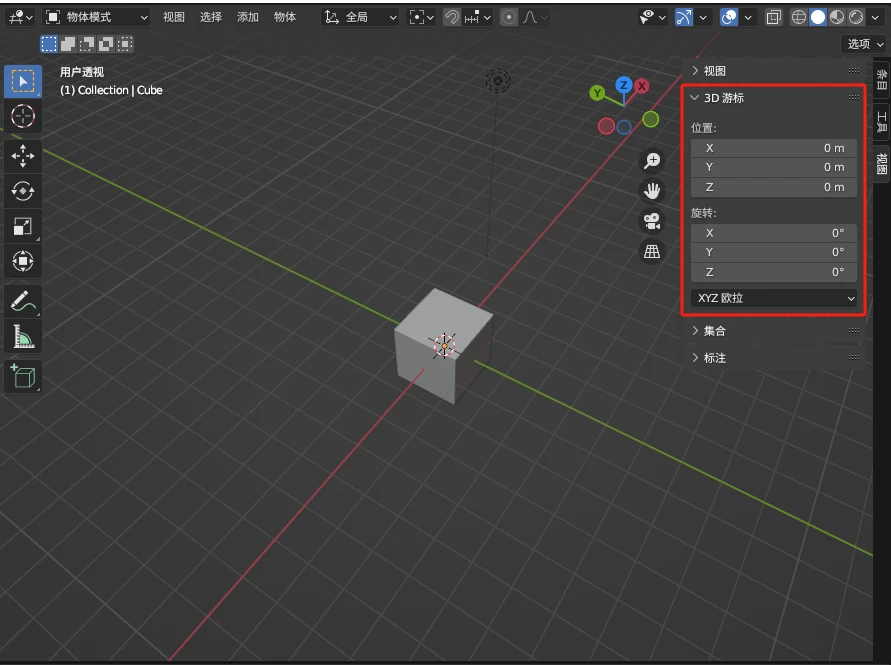Open the proportional falloff dropdown
The width and height of the screenshot is (891, 665).
(534, 17)
